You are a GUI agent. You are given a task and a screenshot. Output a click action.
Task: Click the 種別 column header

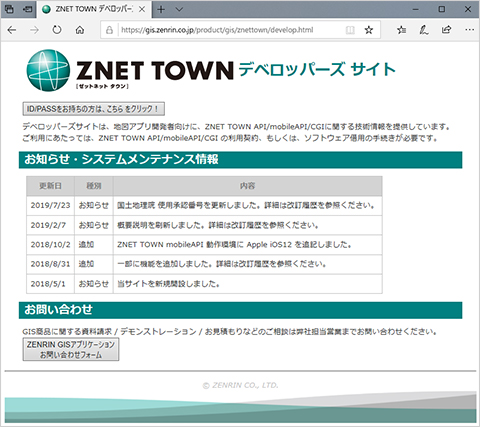pyautogui.click(x=94, y=186)
